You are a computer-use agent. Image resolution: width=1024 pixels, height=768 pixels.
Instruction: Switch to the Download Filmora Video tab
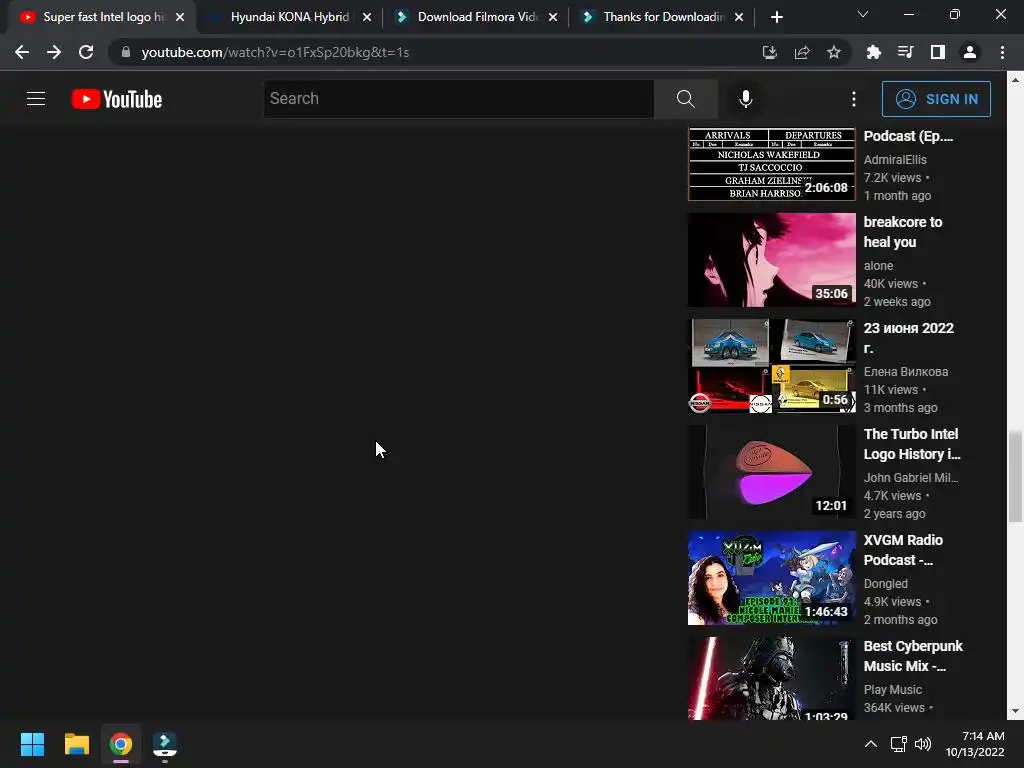pos(477,17)
